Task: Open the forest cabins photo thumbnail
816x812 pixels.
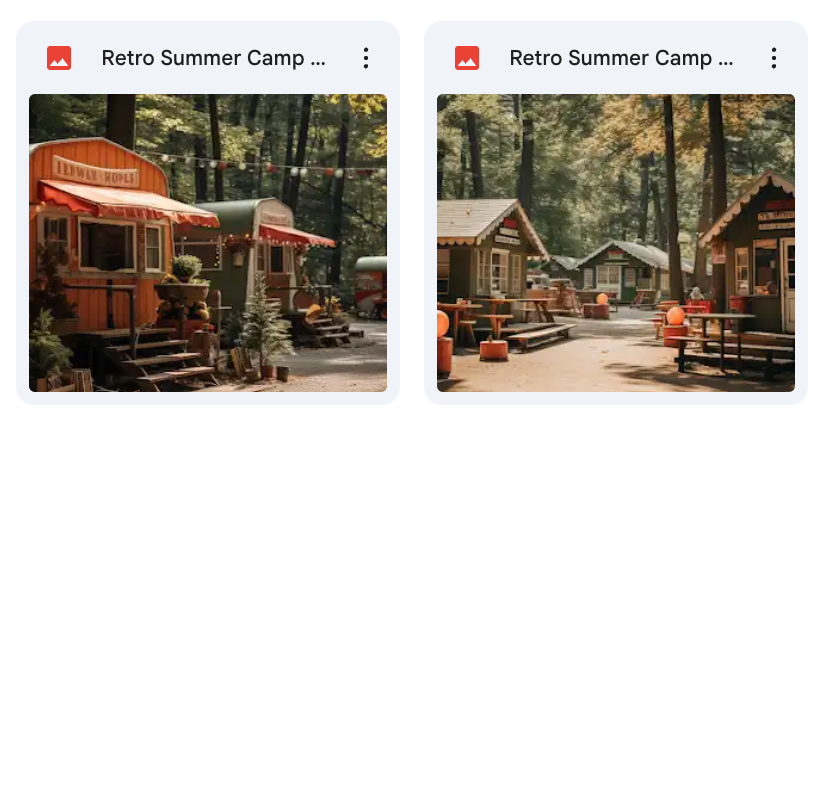Action: point(616,243)
